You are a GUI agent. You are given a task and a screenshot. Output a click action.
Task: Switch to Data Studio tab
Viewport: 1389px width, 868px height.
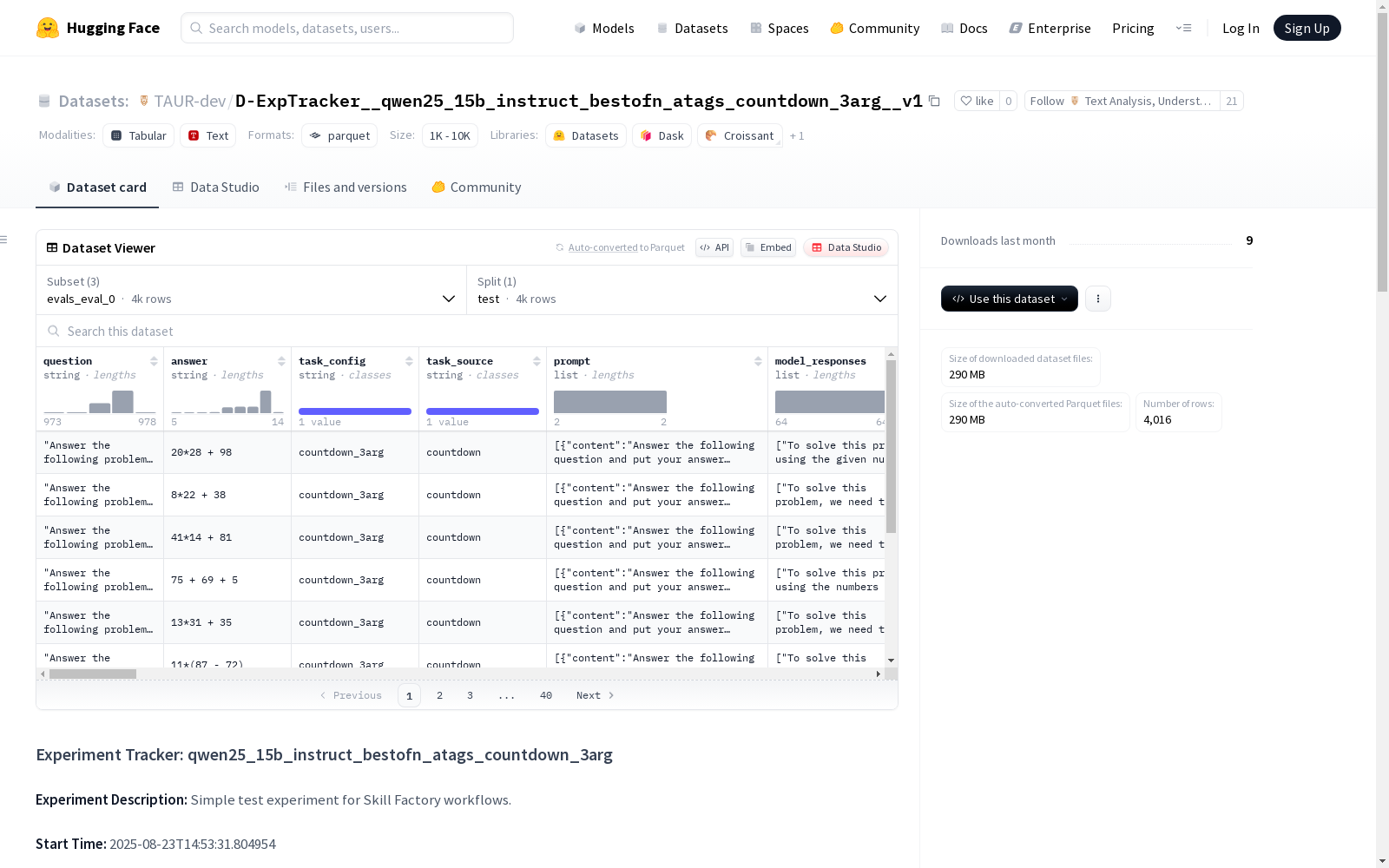(x=216, y=187)
